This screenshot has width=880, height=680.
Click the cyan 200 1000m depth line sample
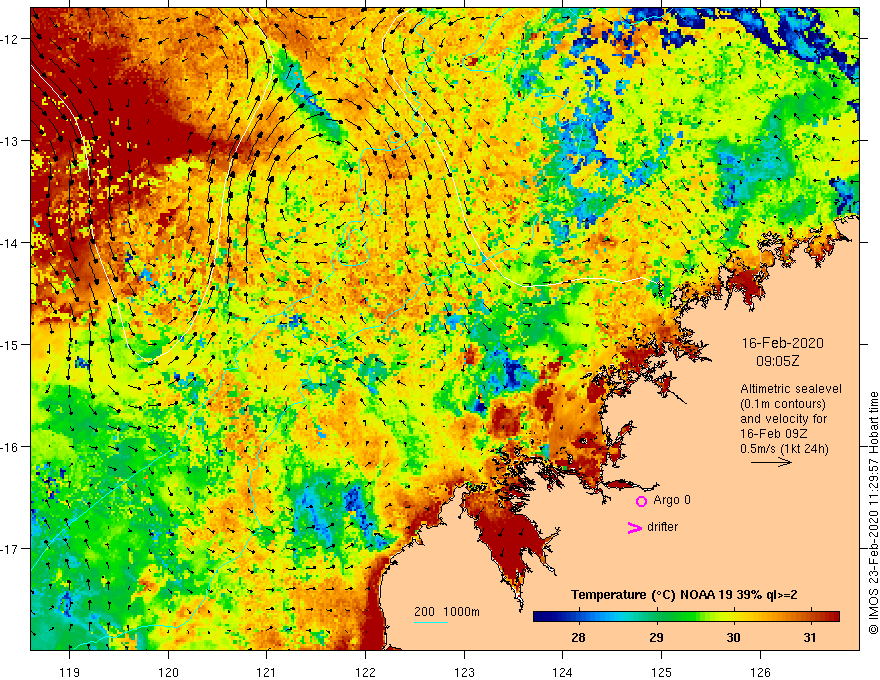pyautogui.click(x=430, y=622)
